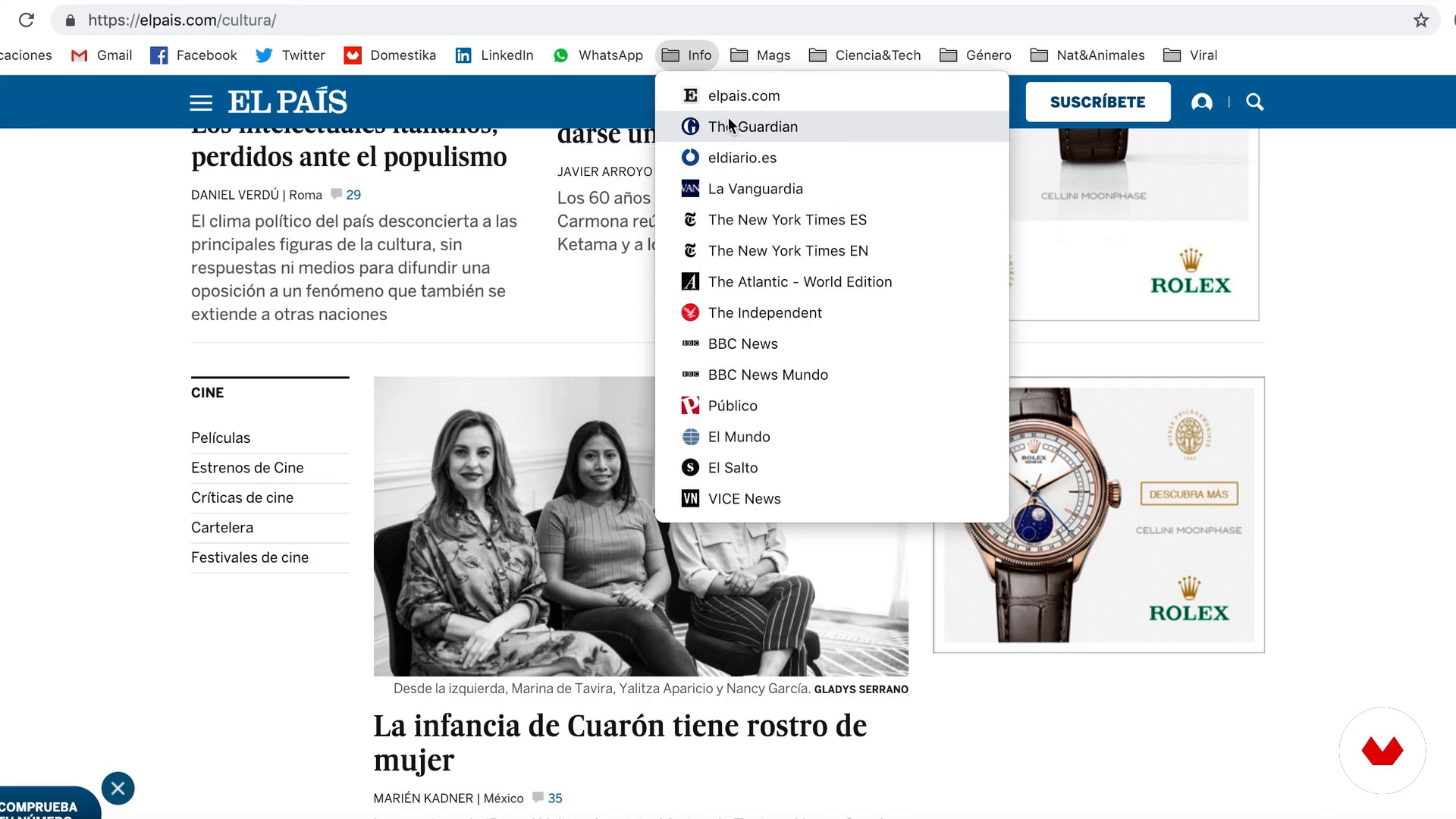The width and height of the screenshot is (1456, 819).
Task: Bookmark this page with the star icon
Action: (x=1421, y=20)
